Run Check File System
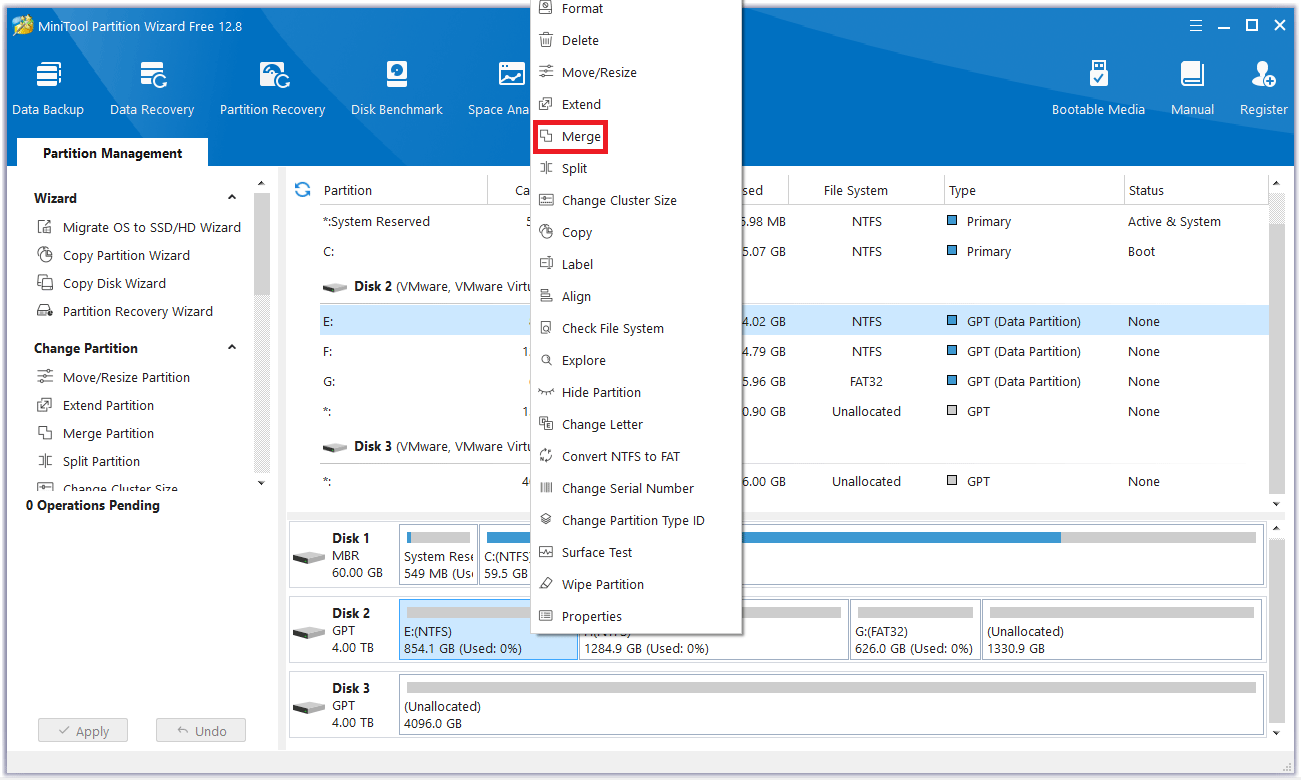 pos(636,328)
